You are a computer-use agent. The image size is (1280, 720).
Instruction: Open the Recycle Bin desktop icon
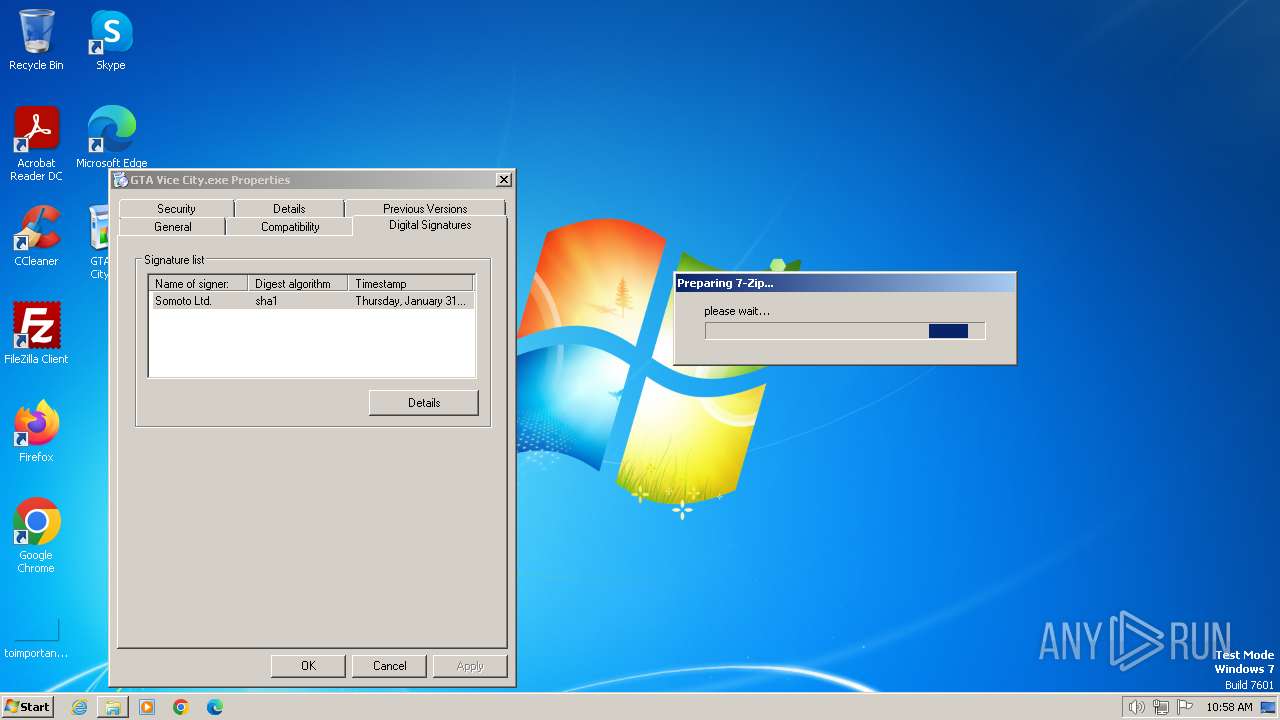[x=36, y=40]
